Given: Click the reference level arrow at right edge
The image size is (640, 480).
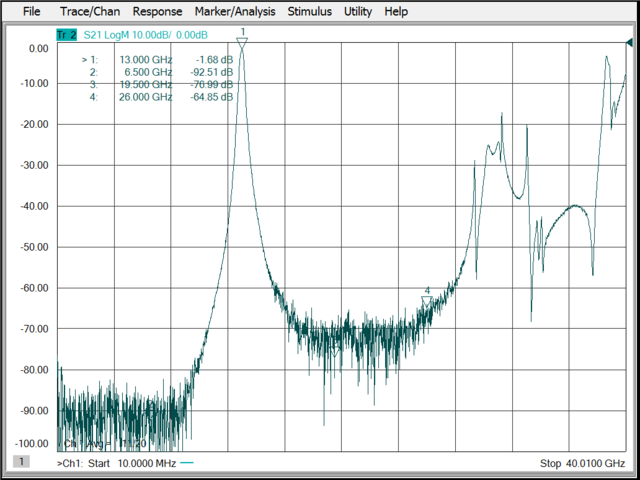Looking at the screenshot, I should coord(629,42).
